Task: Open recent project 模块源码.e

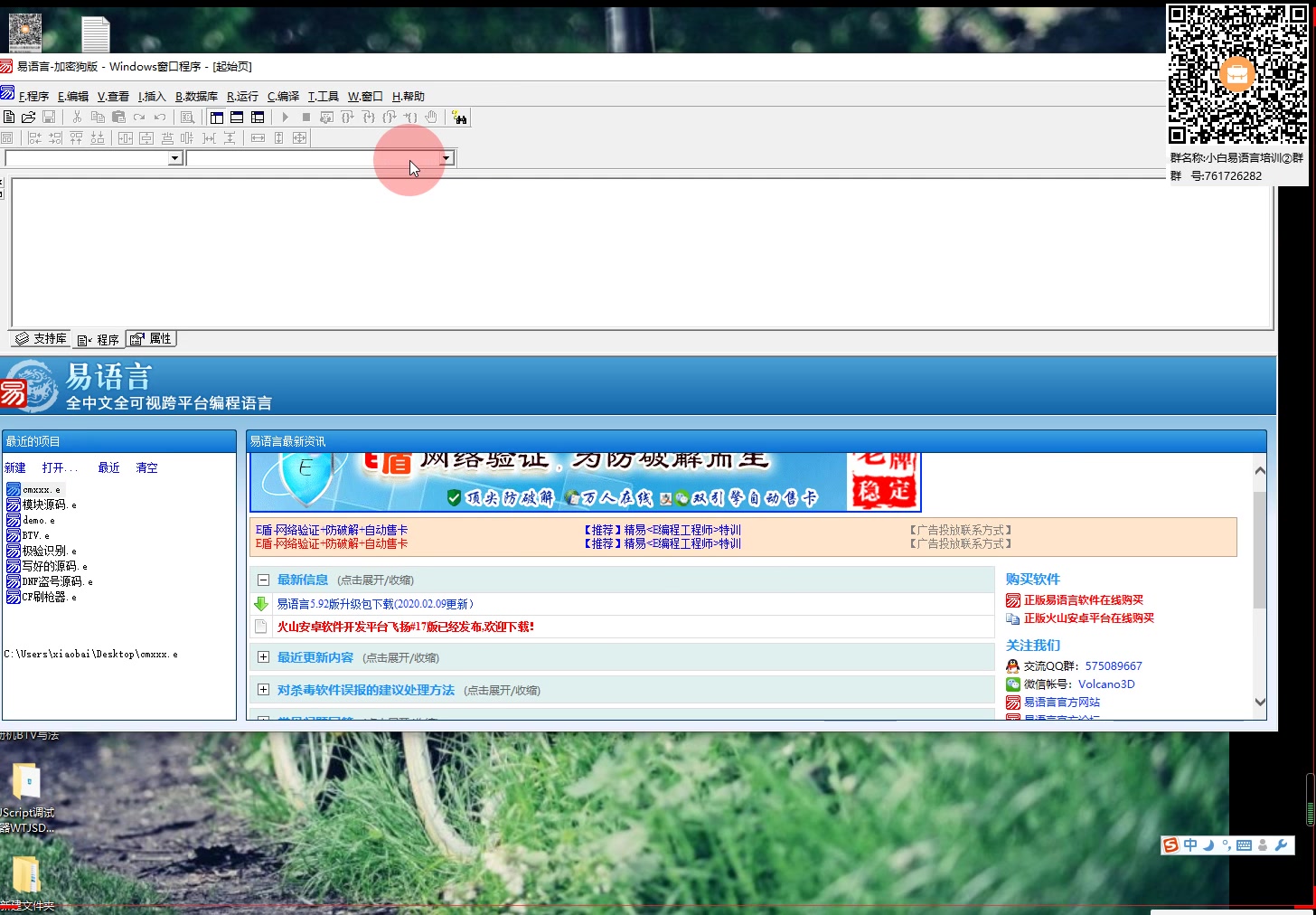Action: (42, 505)
